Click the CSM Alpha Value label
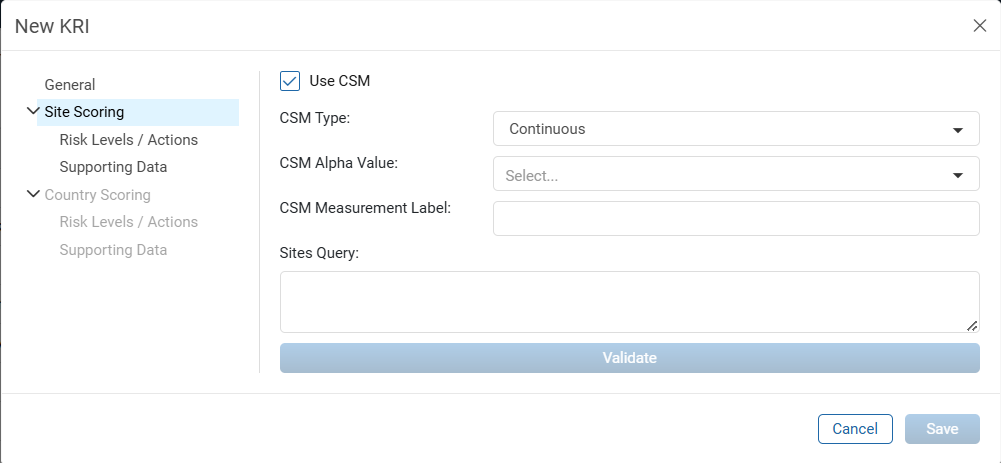The width and height of the screenshot is (1001, 463). point(339,163)
